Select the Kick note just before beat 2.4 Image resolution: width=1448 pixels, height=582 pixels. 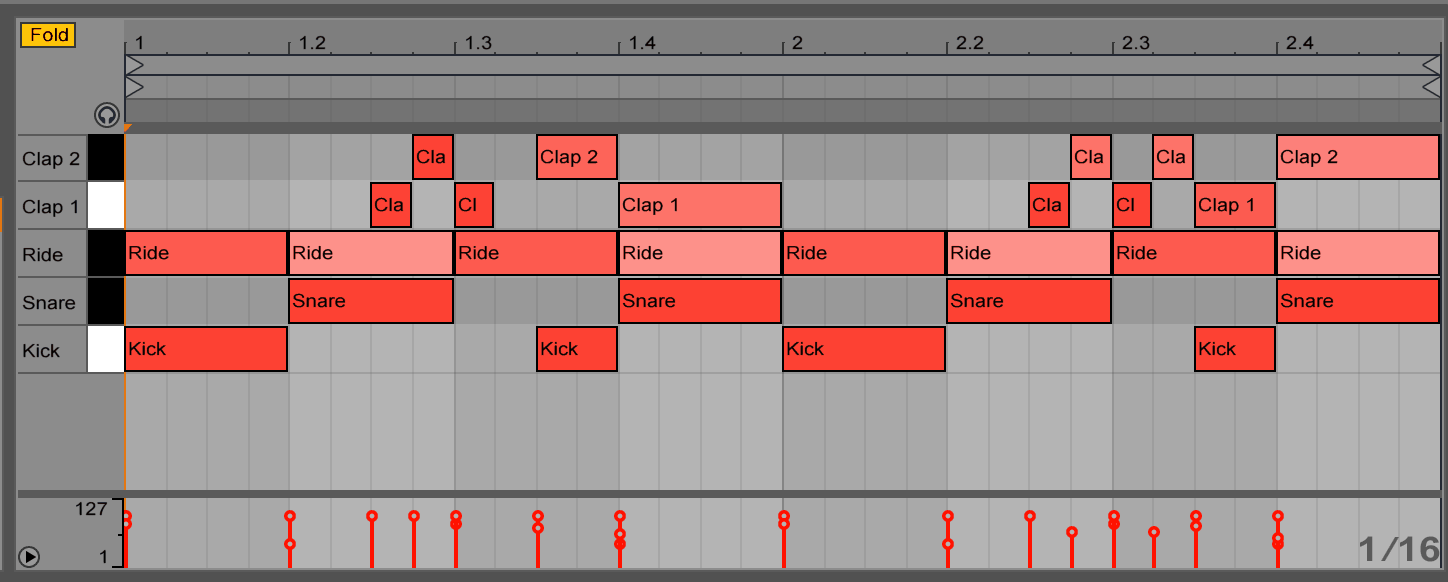click(1235, 349)
